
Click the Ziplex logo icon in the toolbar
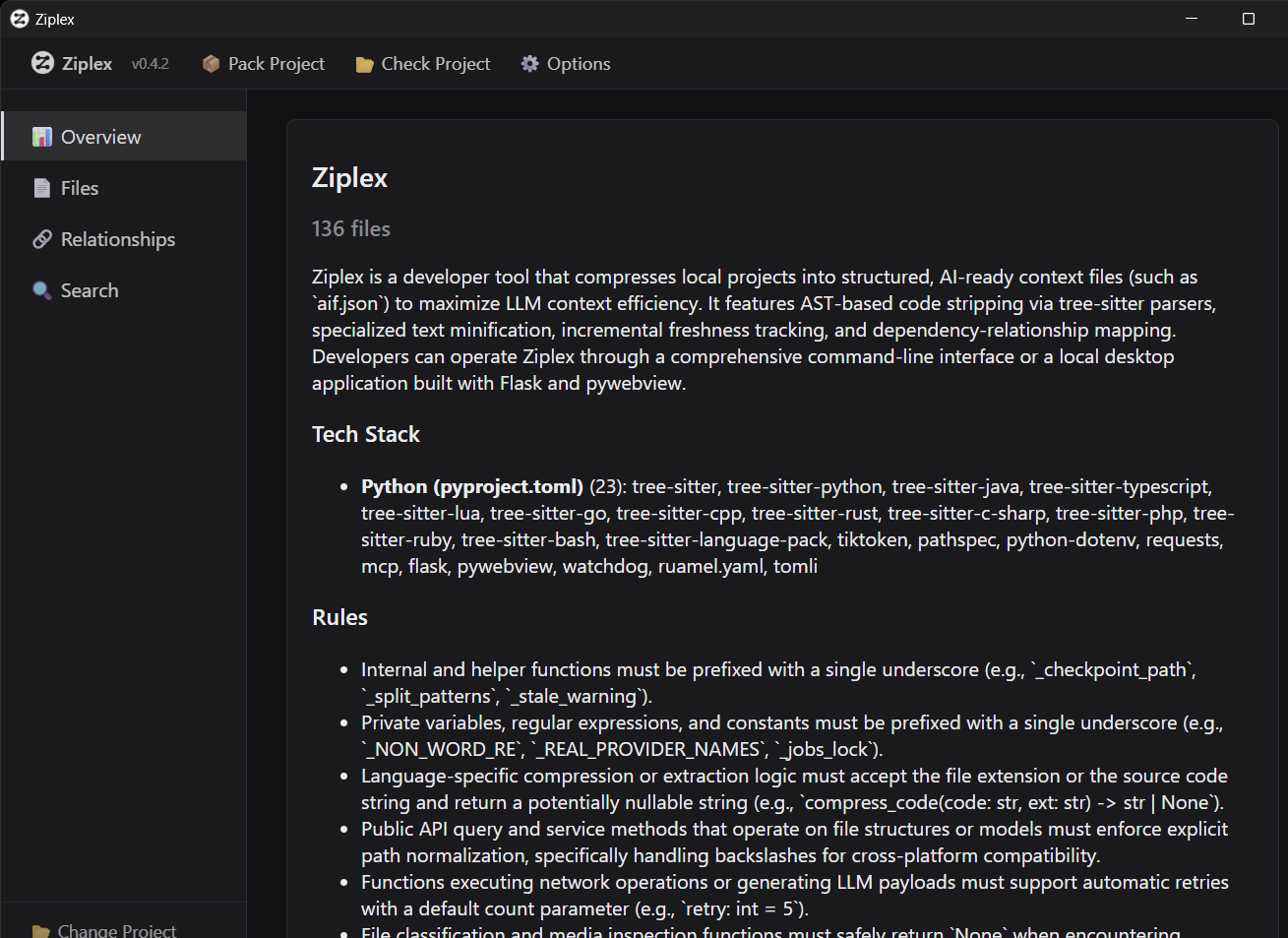pos(42,63)
